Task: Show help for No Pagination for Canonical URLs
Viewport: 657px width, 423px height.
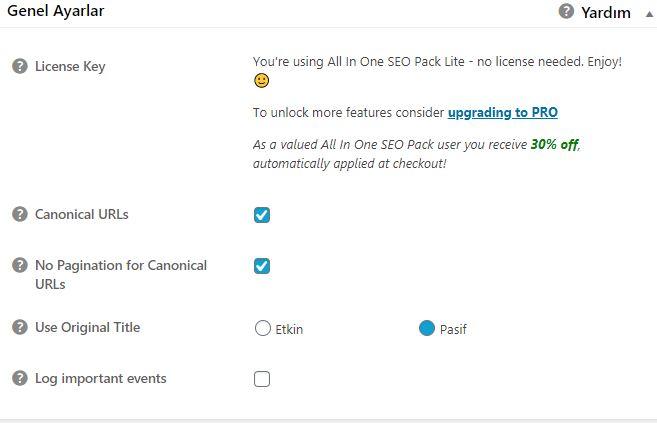Action: tap(20, 265)
